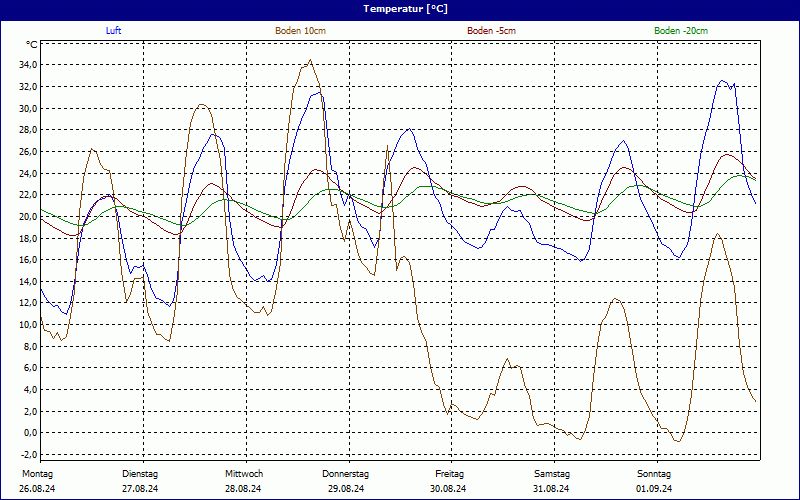Select the 'Boden 10cm' legend label
Image resolution: width=800 pixels, height=500 pixels.
[x=301, y=31]
